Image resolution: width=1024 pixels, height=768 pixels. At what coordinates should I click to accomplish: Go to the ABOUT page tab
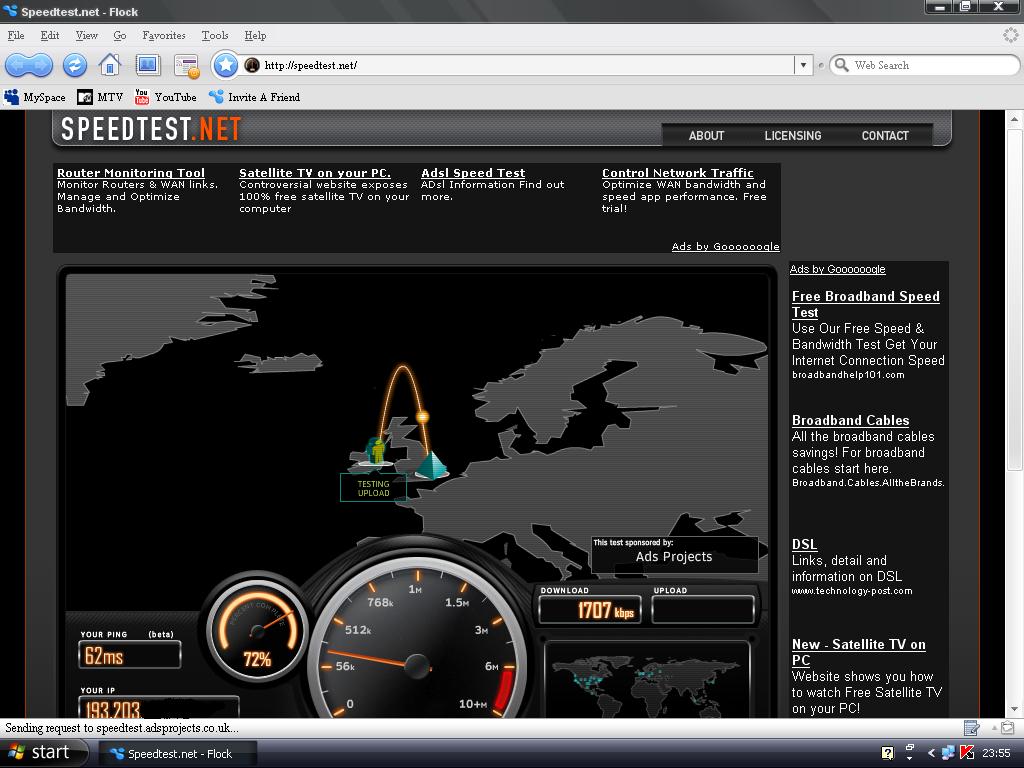(706, 135)
